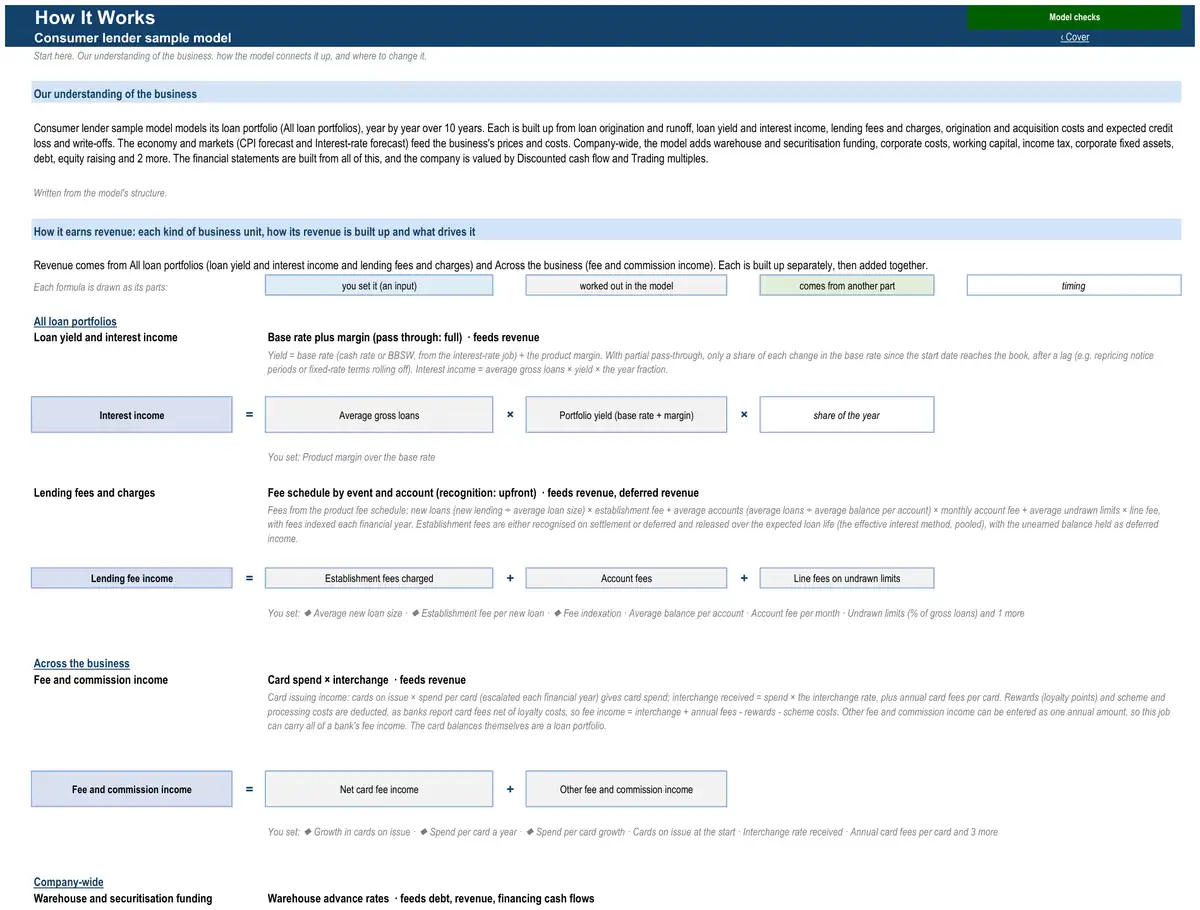Viewport: 1200px width, 910px height.
Task: Select the 'Loan yield and interest income' row label
Action: pos(106,338)
